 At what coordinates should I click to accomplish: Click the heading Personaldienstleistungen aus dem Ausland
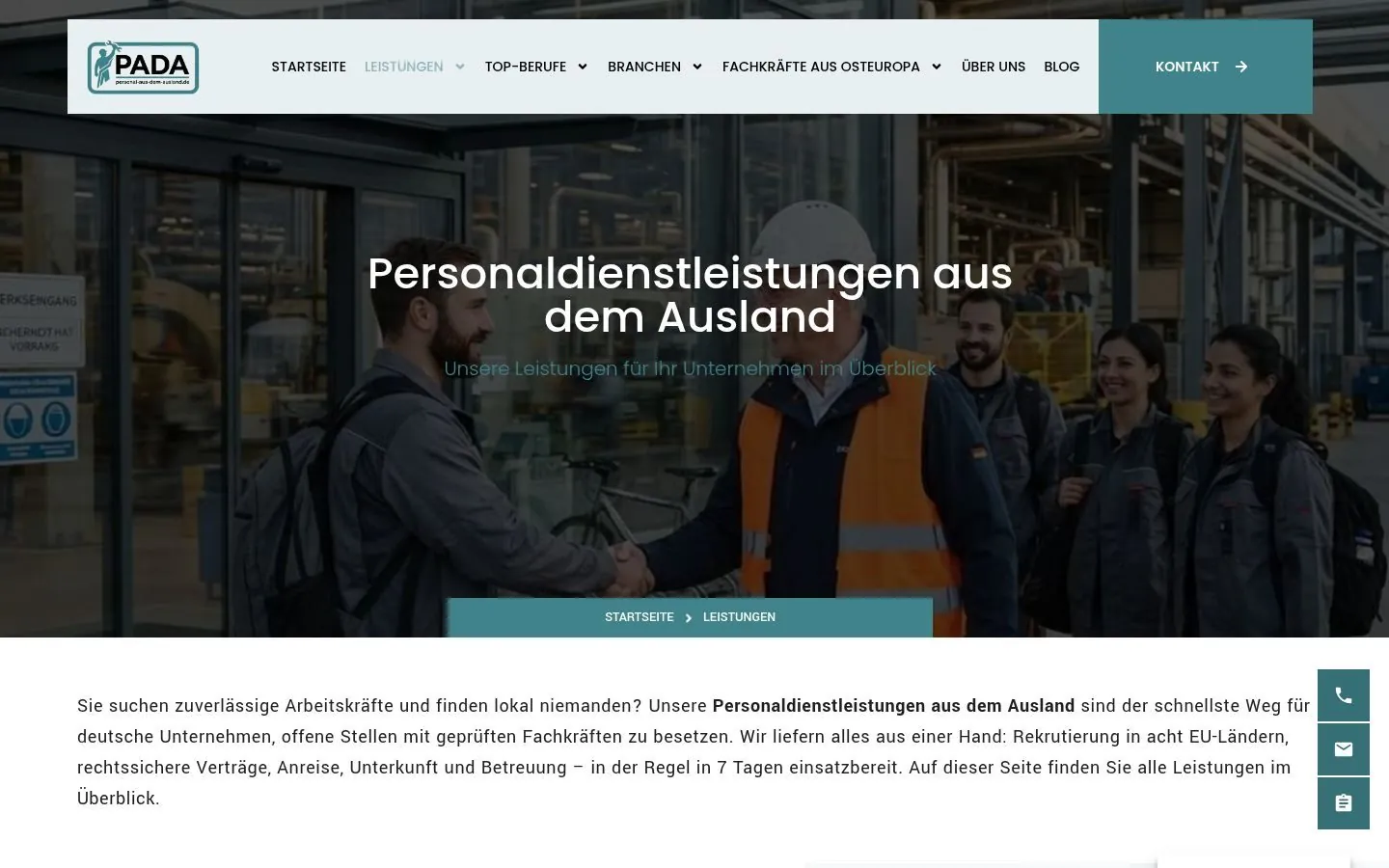point(690,295)
